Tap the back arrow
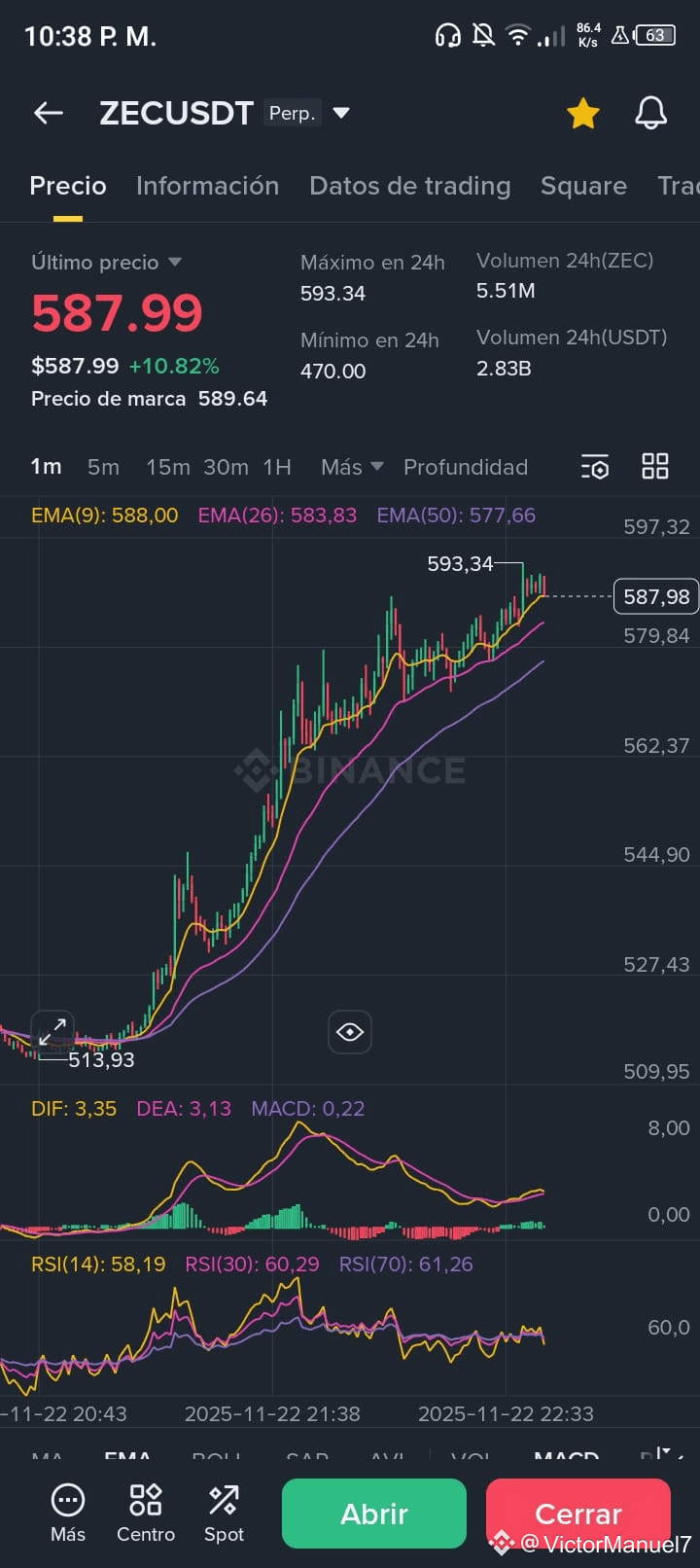 (x=49, y=113)
